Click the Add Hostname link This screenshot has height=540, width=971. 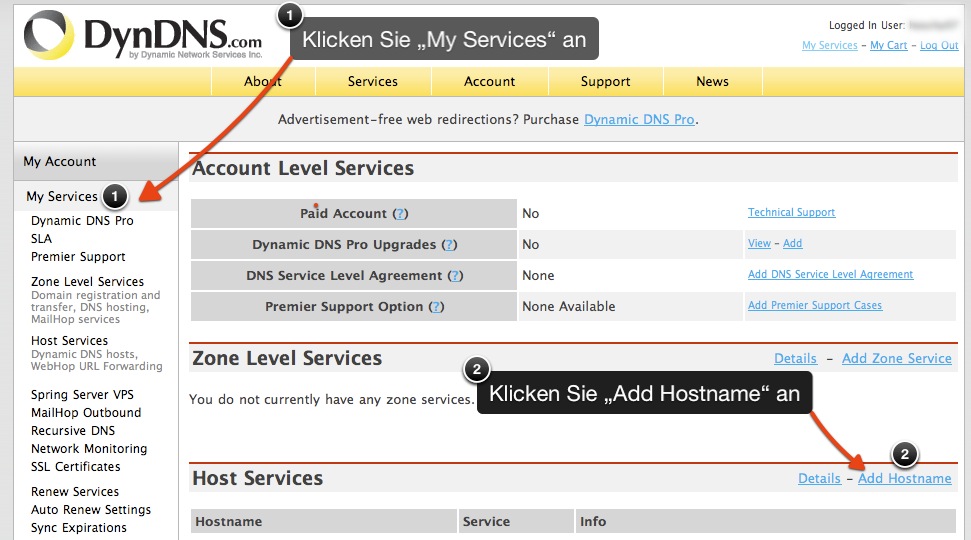(x=904, y=479)
